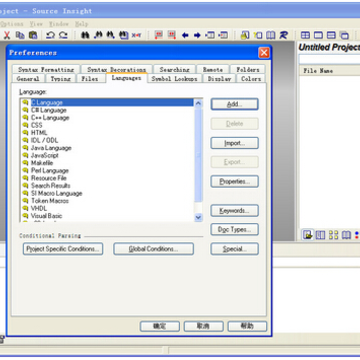Select CSS in the language list
This screenshot has height=360, width=360.
(37, 125)
